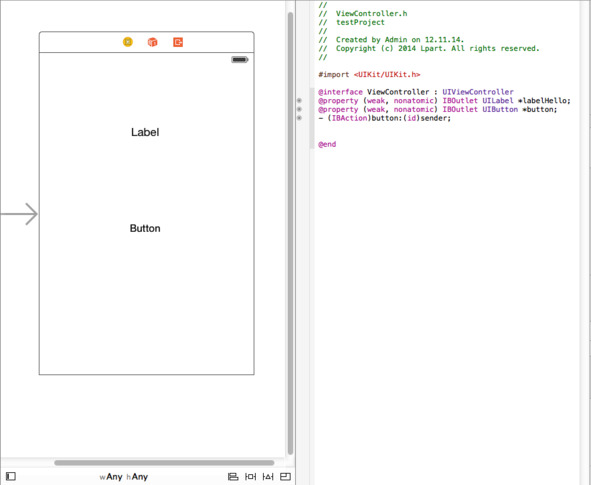Click the red Exit icon in scene dock

tap(178, 42)
